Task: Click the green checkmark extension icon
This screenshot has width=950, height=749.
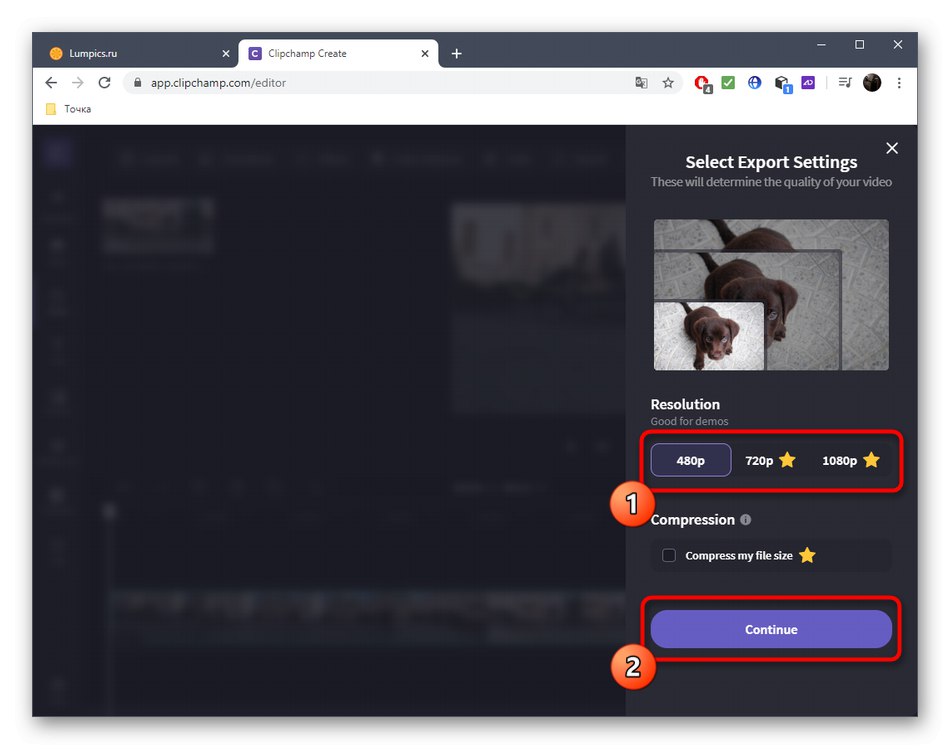Action: tap(727, 83)
